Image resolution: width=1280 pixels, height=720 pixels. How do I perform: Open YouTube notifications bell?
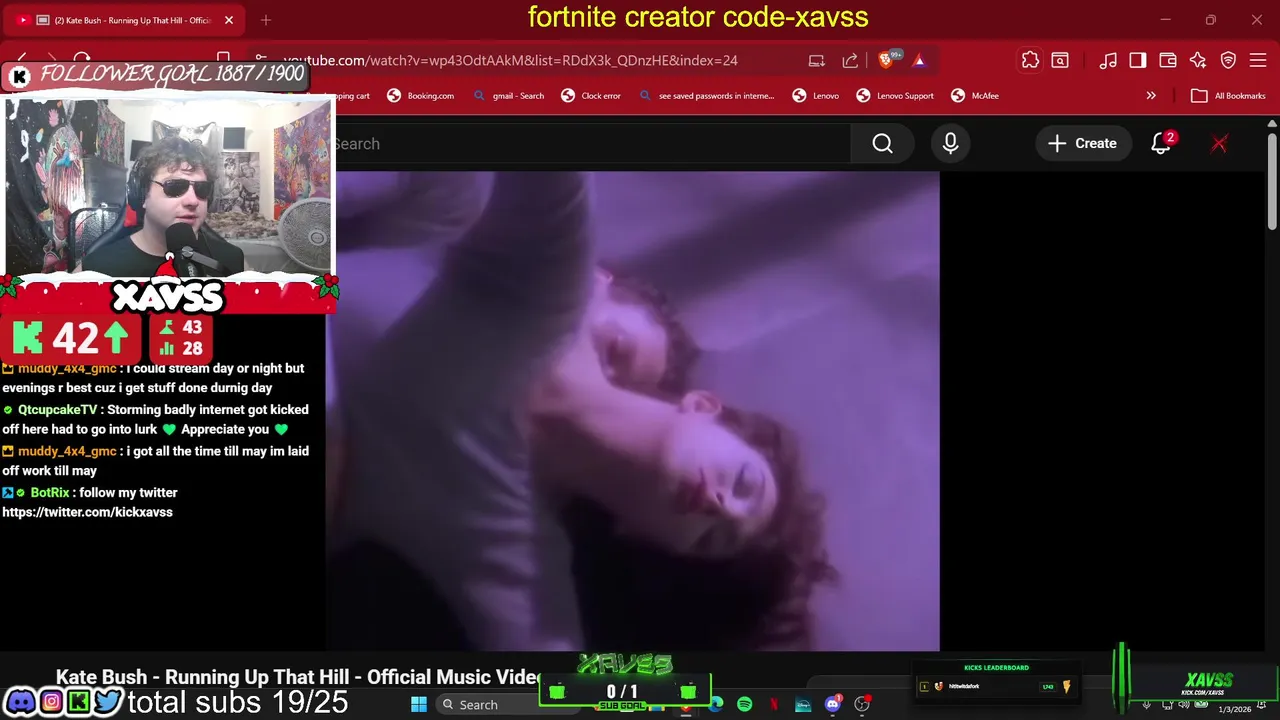click(x=1161, y=144)
